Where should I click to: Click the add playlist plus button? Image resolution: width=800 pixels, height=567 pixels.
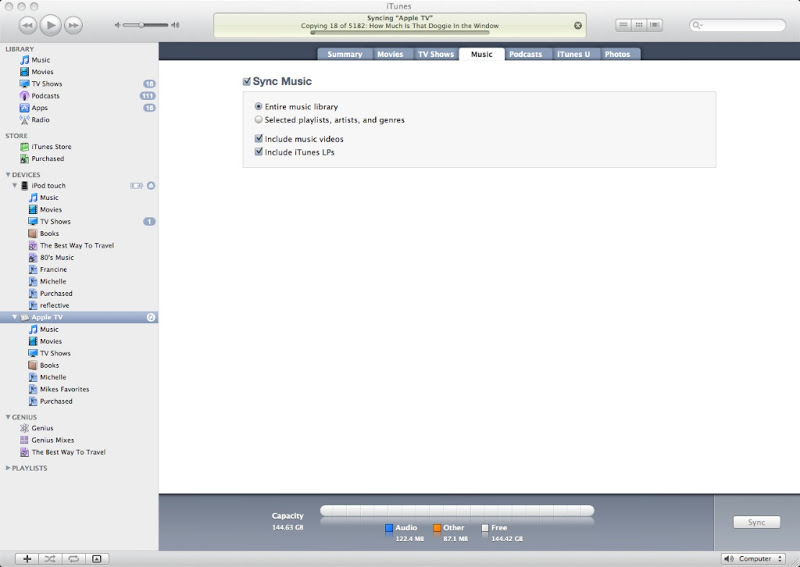point(27,559)
